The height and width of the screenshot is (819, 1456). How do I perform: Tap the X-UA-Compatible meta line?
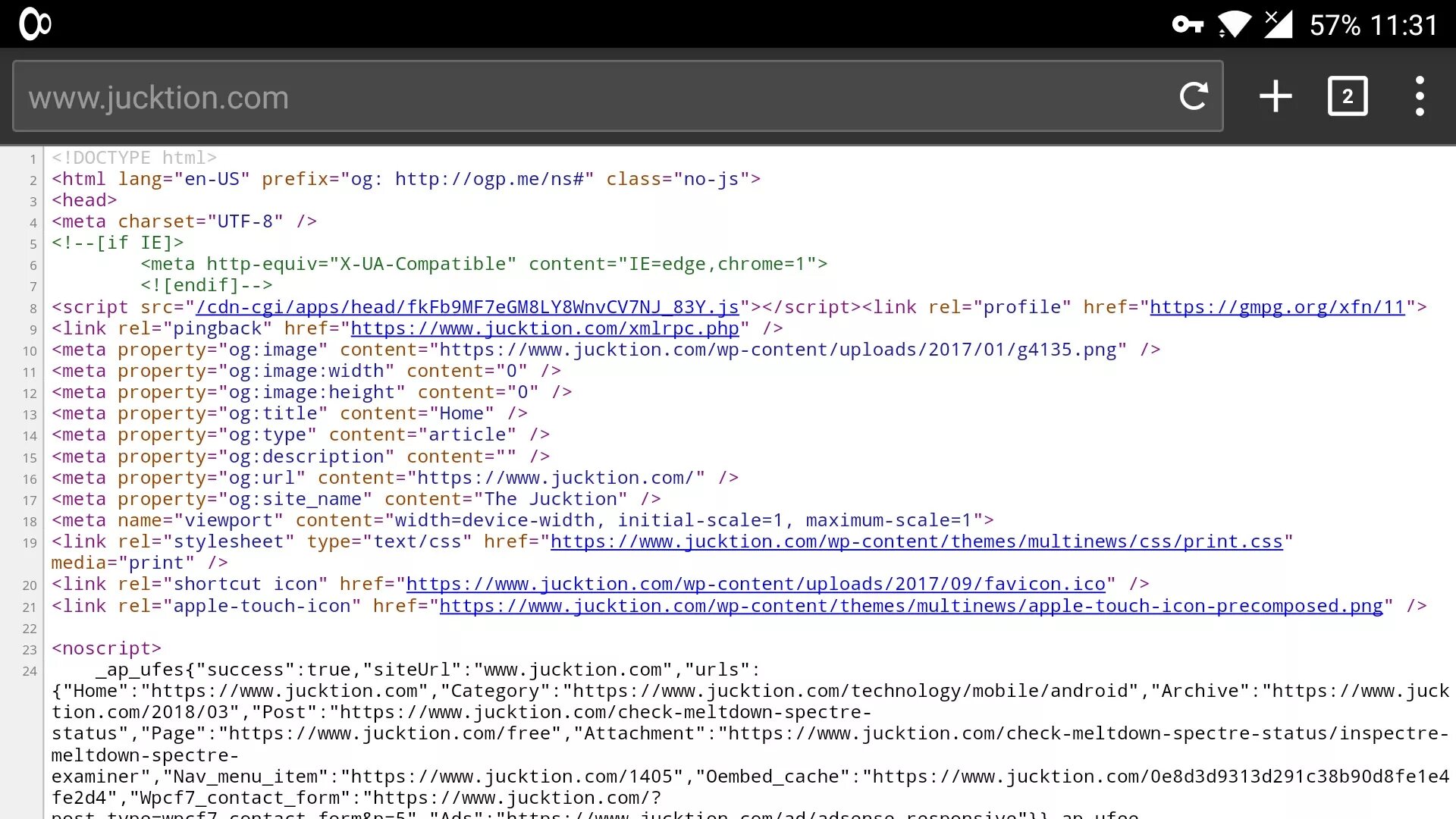(x=484, y=264)
